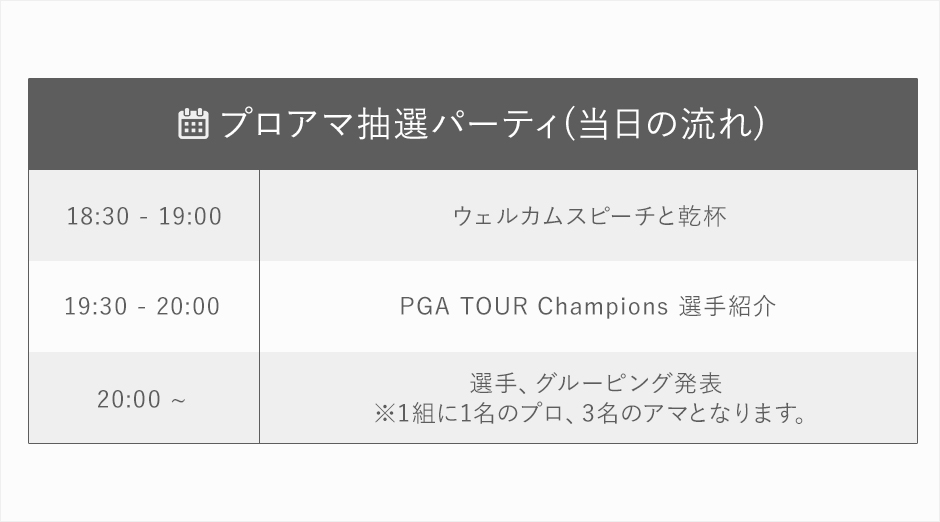
Task: Click the word Champions
Action: click(602, 307)
